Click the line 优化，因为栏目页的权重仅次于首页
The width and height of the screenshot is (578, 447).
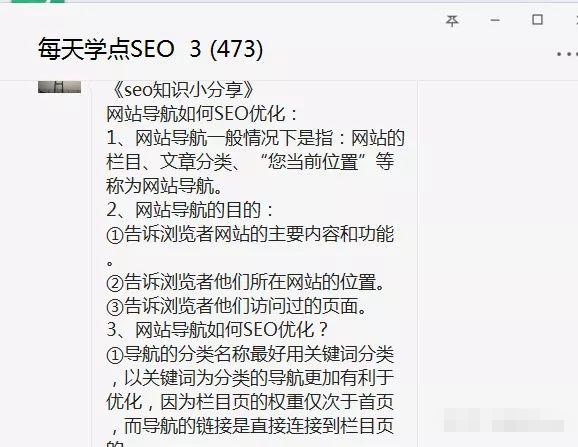[x=250, y=402]
